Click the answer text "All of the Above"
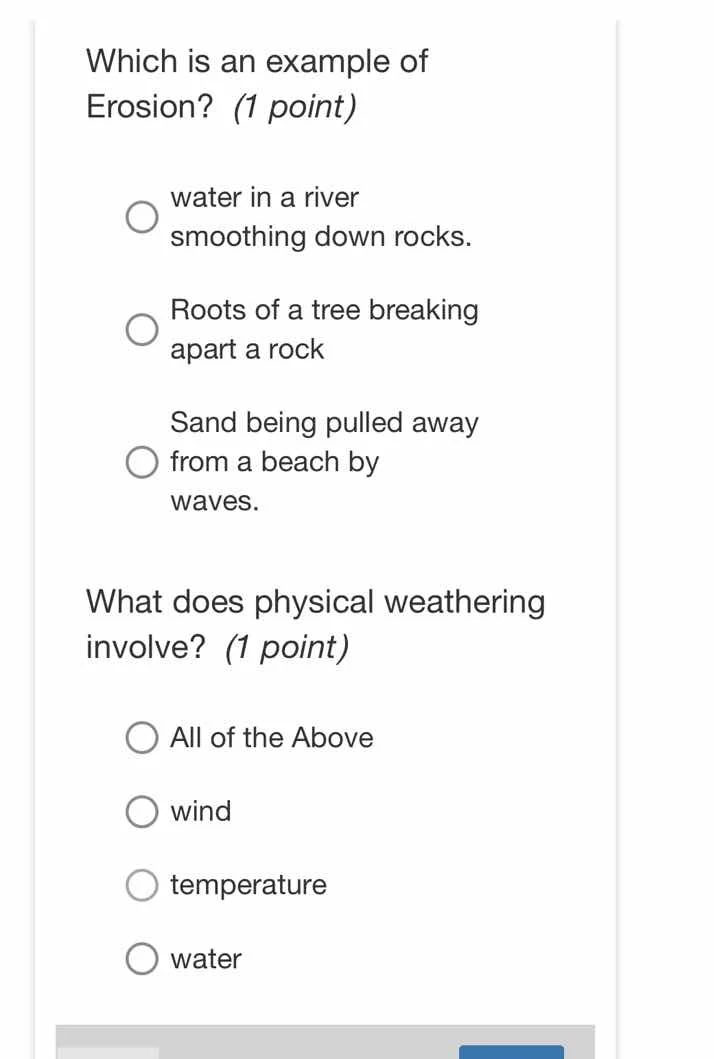Viewport: 714px width, 1059px height. pos(271,737)
